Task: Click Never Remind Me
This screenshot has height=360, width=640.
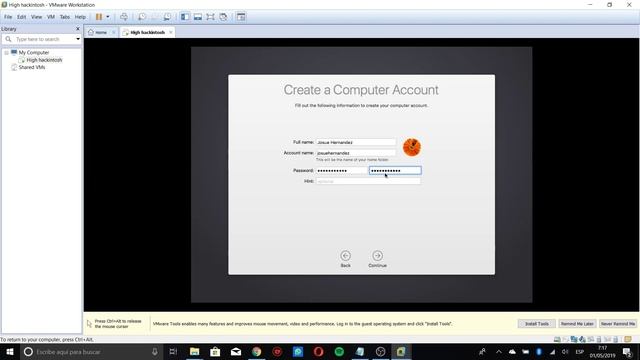Action: (618, 324)
